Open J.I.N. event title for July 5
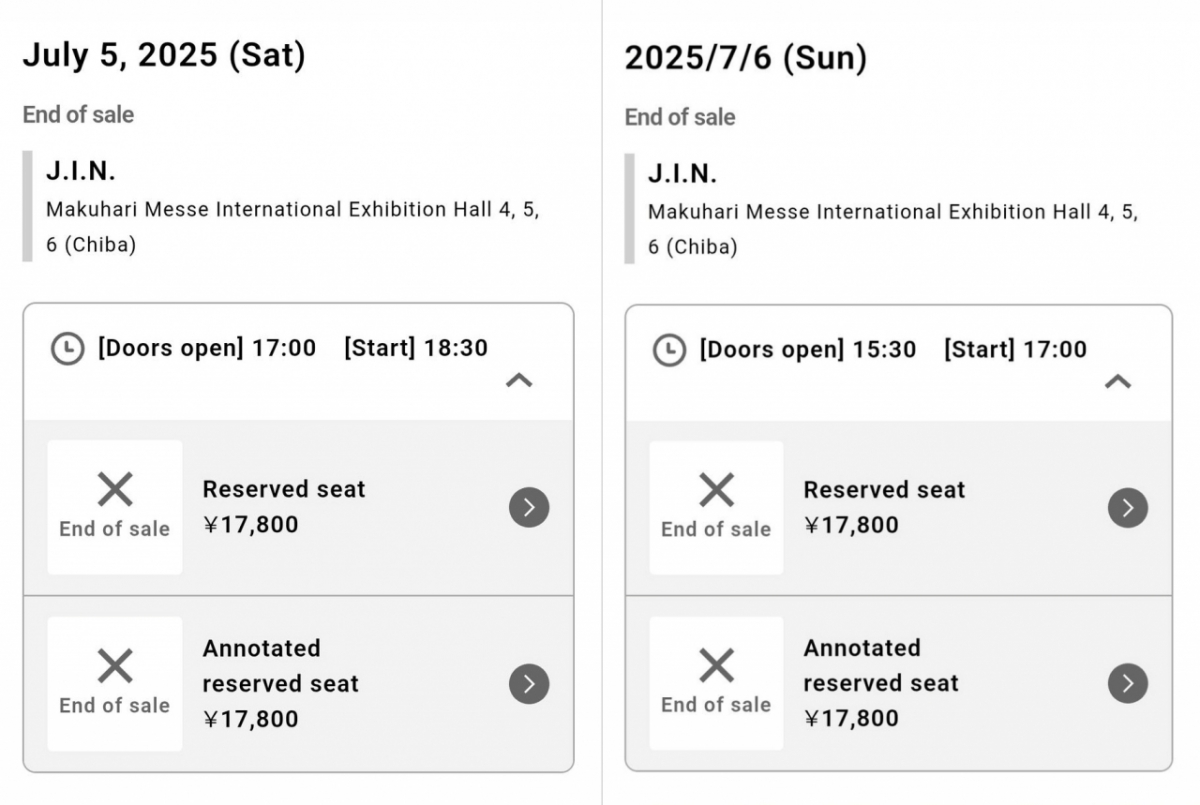 point(81,171)
